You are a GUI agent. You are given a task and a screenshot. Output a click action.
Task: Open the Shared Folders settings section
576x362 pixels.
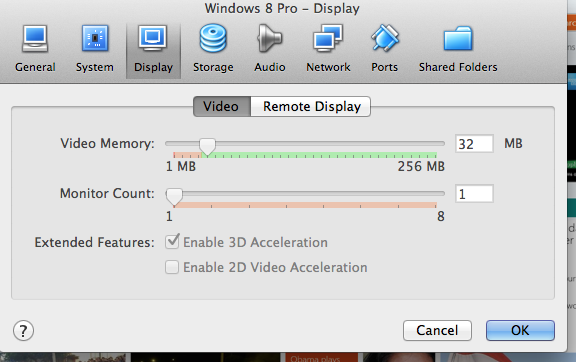[x=458, y=49]
